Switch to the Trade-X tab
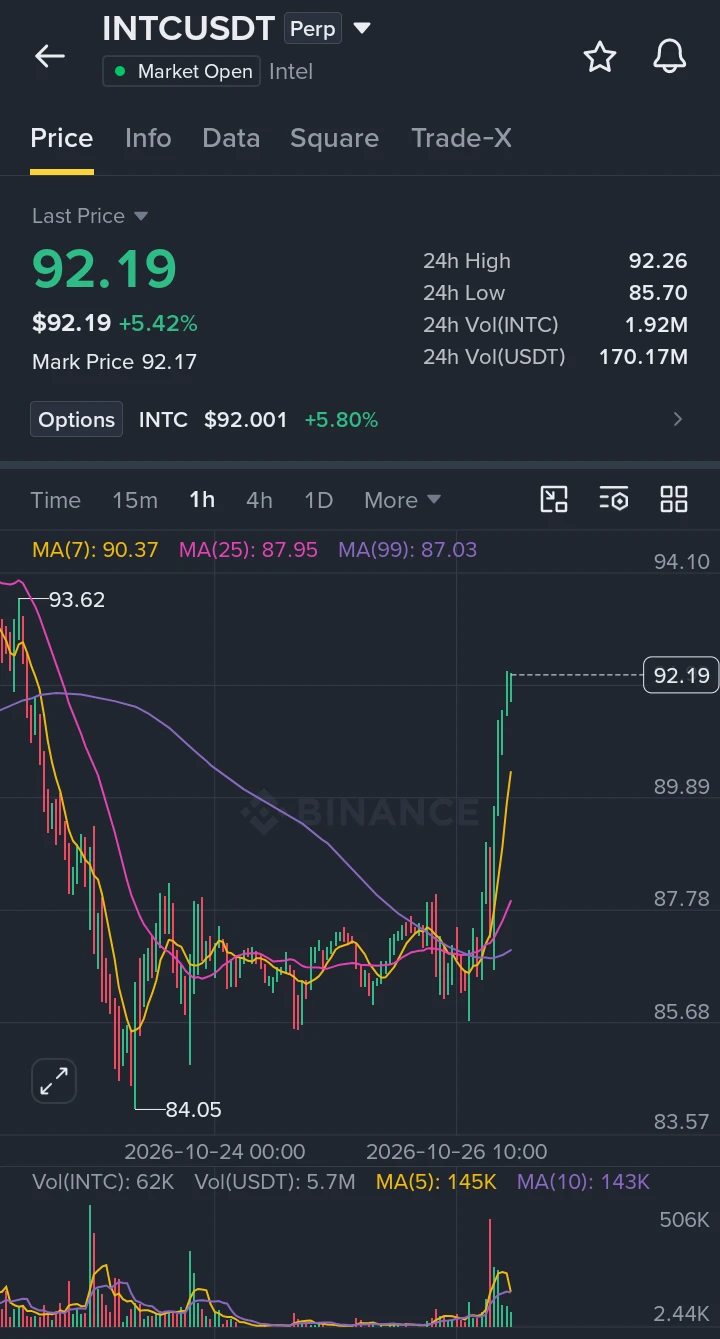This screenshot has width=720, height=1339. click(461, 138)
